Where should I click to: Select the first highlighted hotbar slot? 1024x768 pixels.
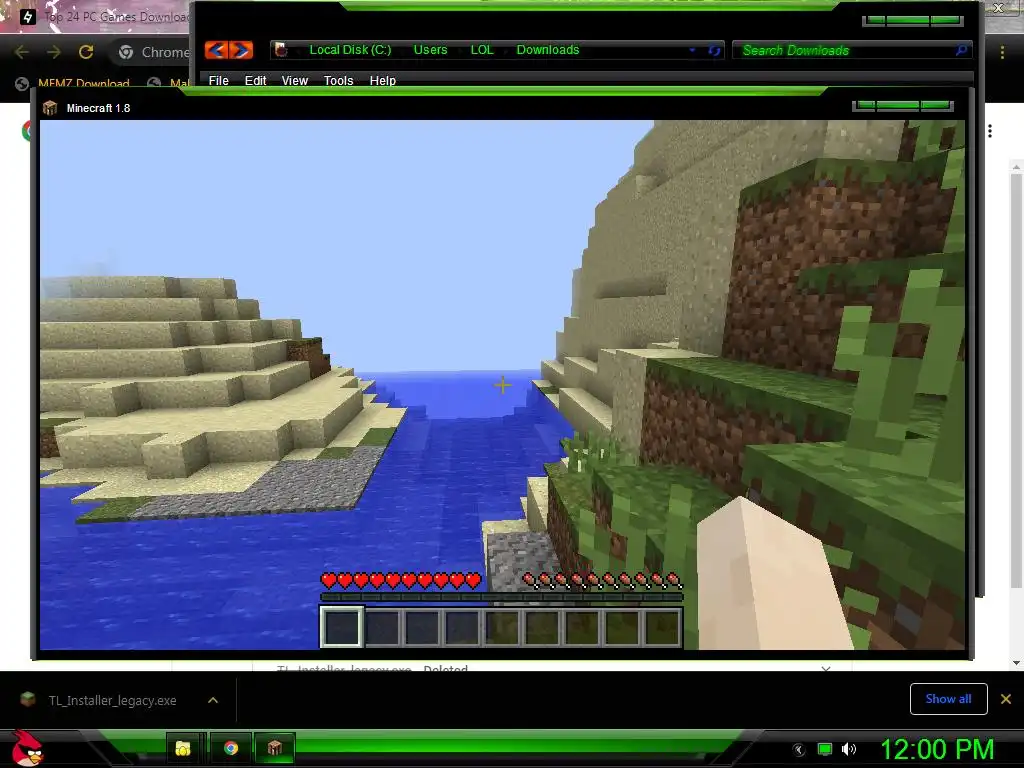click(x=342, y=627)
